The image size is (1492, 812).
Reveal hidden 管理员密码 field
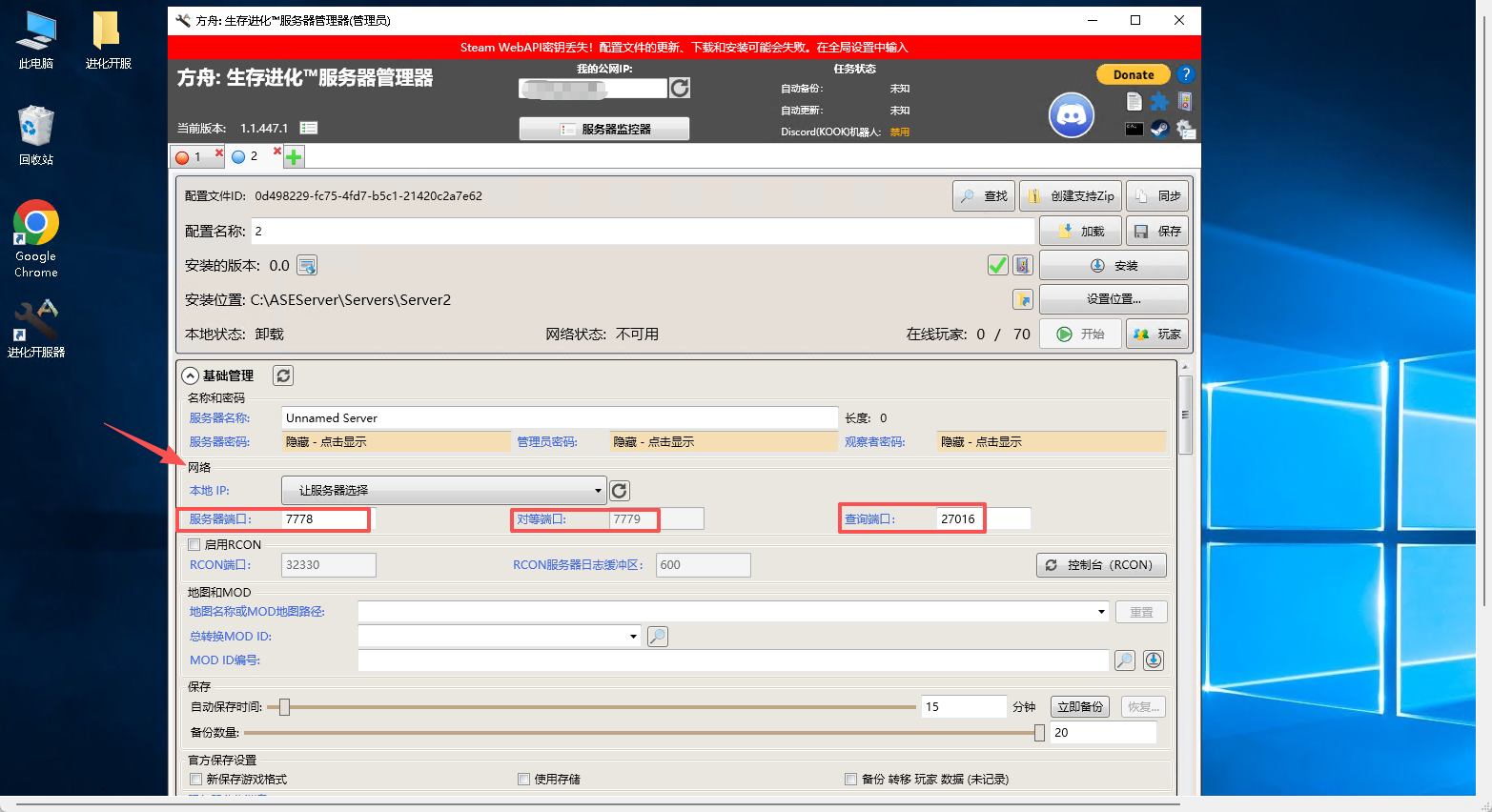click(x=725, y=441)
